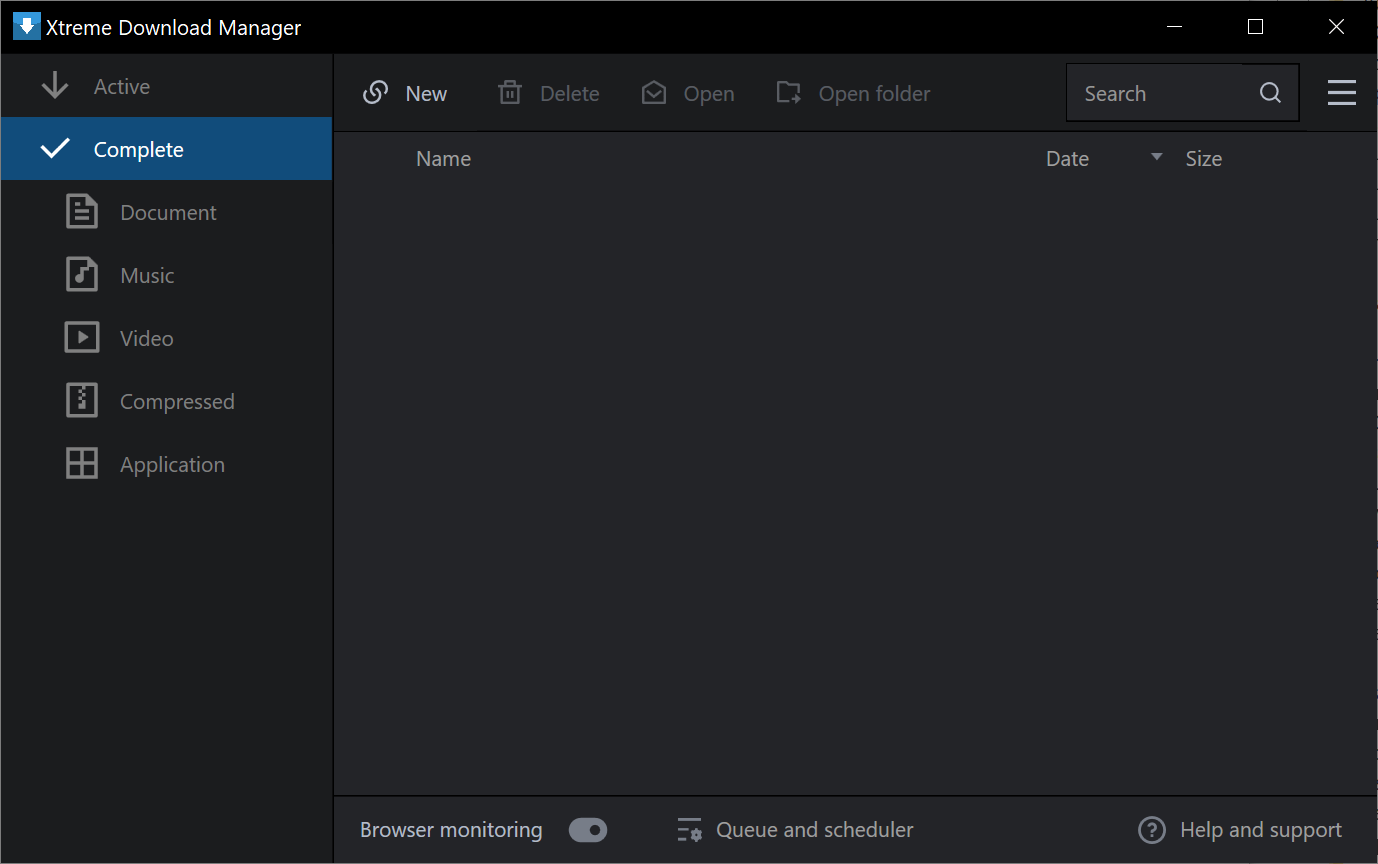Filter by the Music category icon
Screen dimensions: 1378x864
(82, 275)
